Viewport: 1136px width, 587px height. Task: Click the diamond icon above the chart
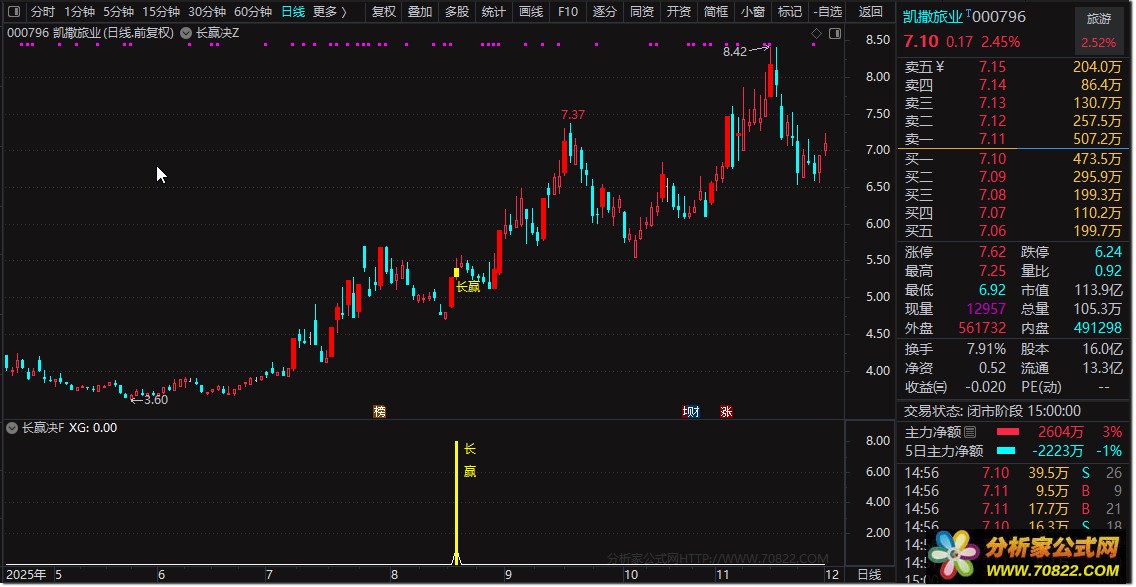(x=816, y=33)
